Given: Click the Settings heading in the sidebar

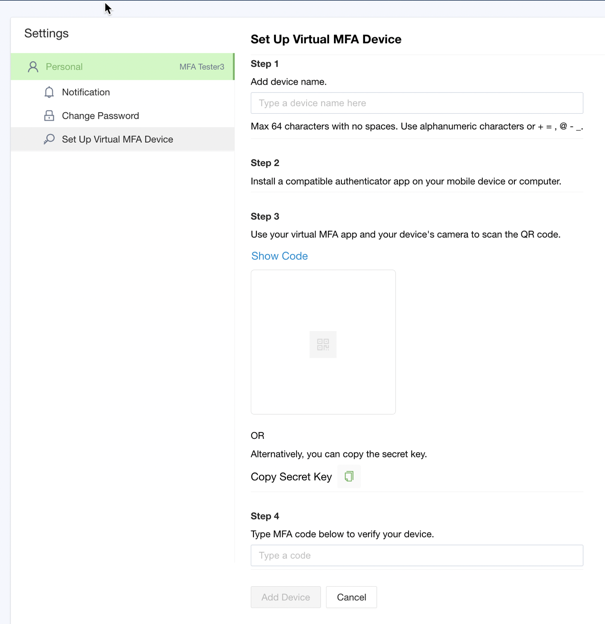Looking at the screenshot, I should [46, 33].
